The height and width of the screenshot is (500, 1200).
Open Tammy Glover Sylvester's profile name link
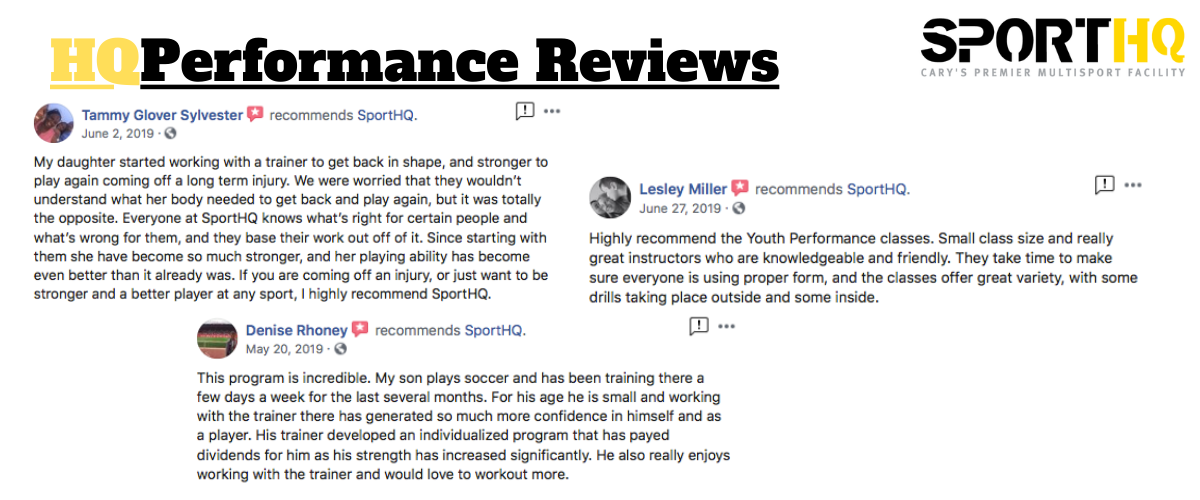click(x=162, y=115)
